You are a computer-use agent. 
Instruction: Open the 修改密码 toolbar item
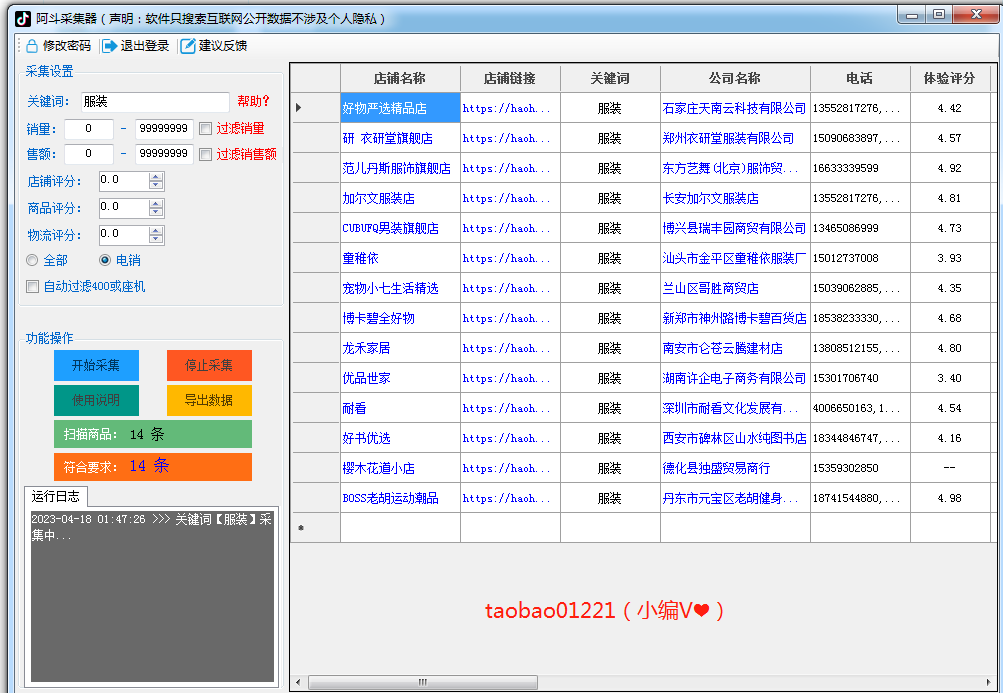pos(59,45)
